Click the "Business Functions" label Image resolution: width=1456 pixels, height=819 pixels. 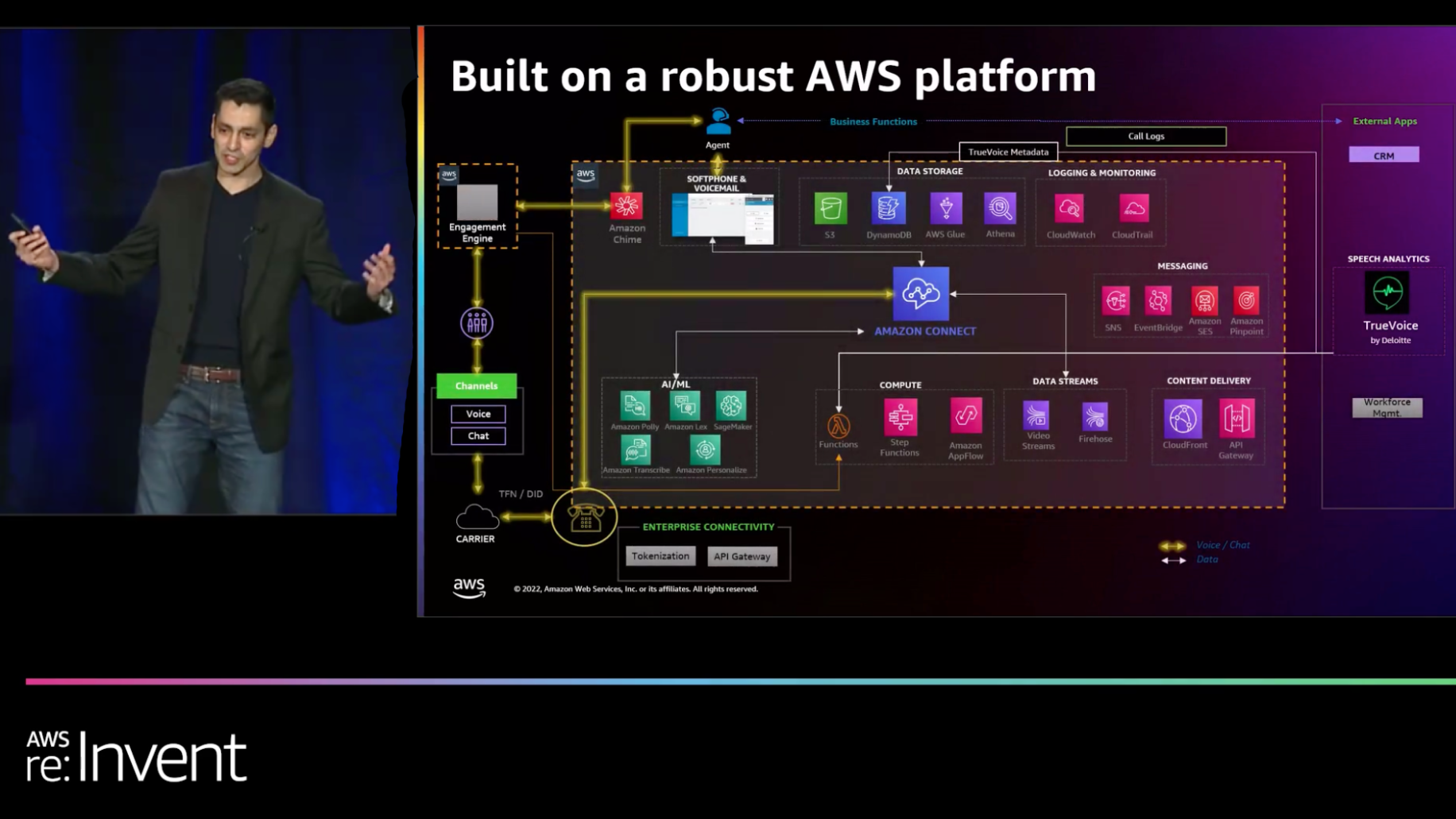point(873,122)
